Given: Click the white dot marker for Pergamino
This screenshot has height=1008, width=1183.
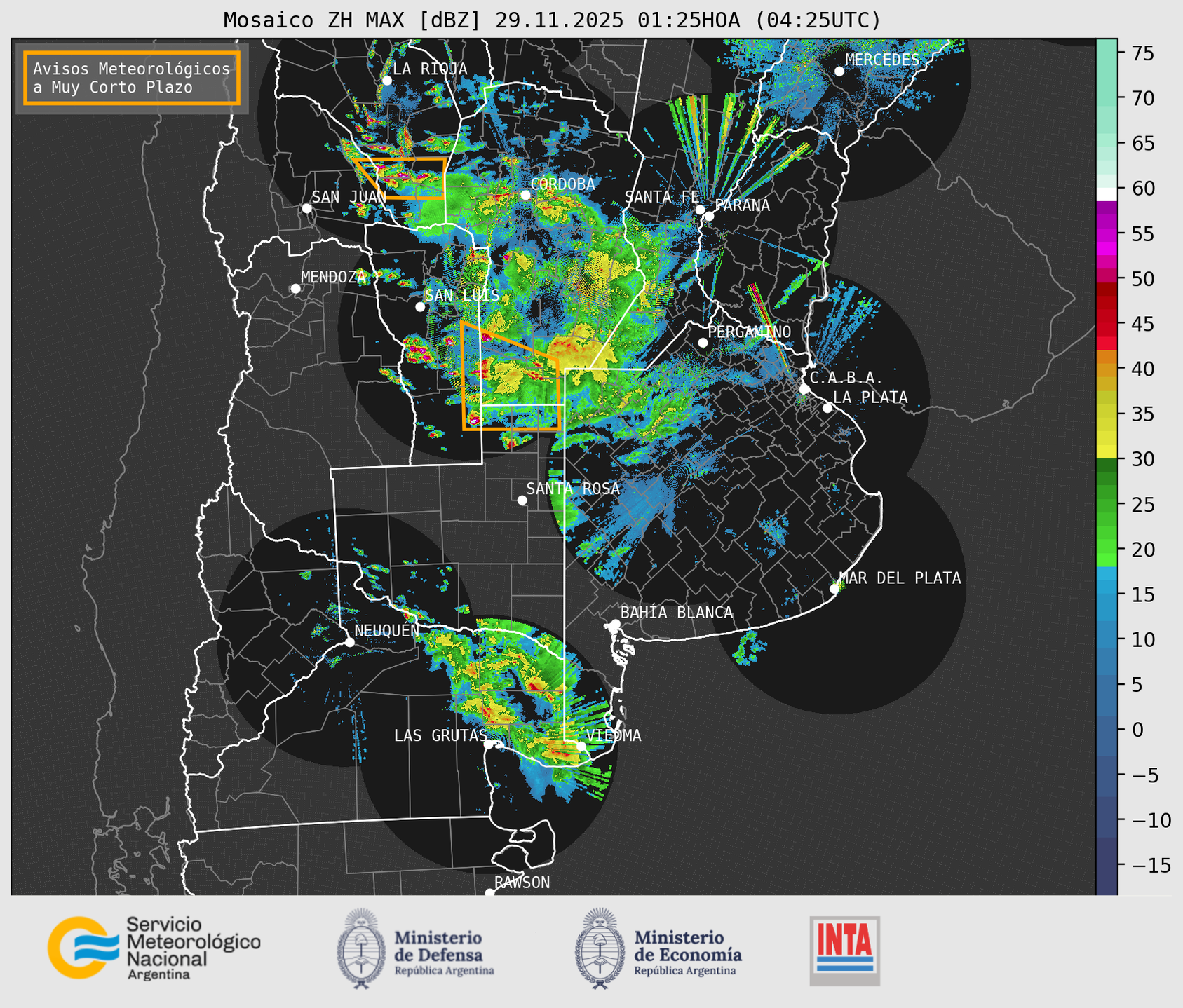Looking at the screenshot, I should [703, 342].
